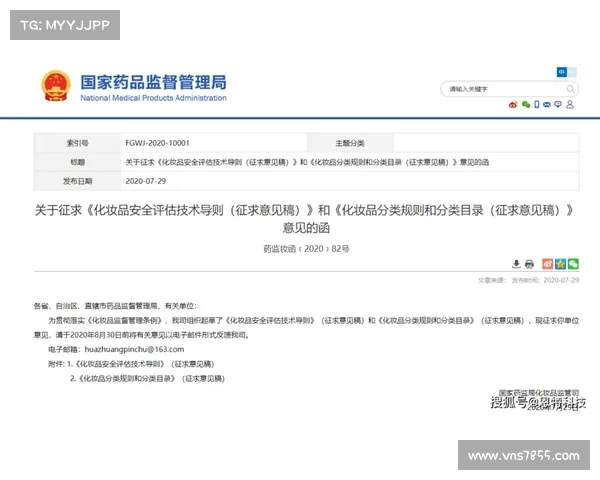The height and width of the screenshot is (480, 600).
Task: Open the email envelope icon in header
Action: (547, 104)
